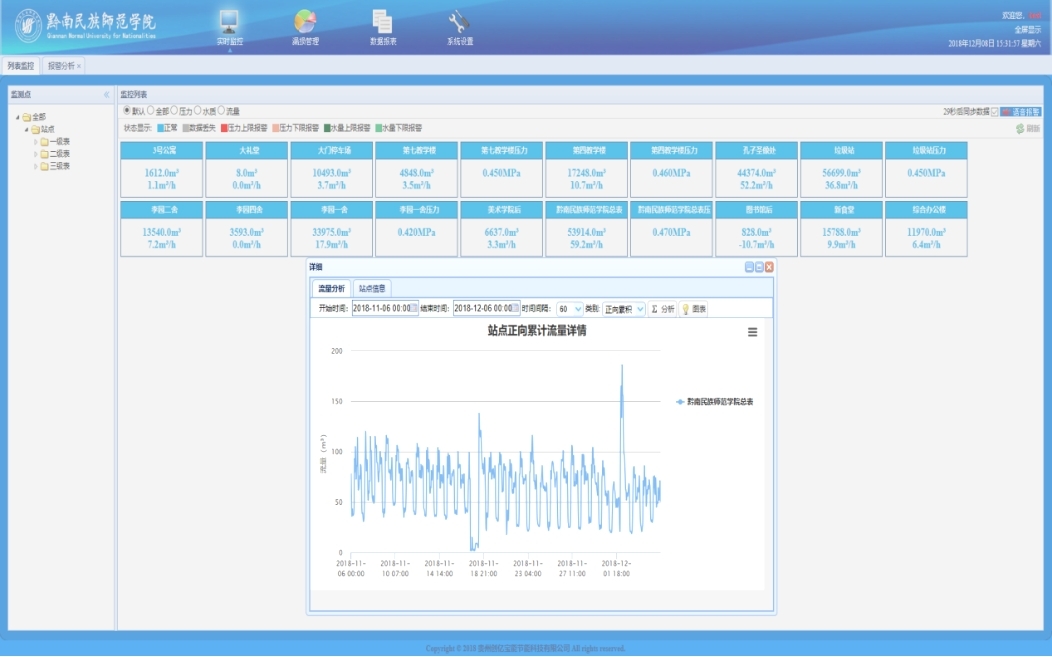The height and width of the screenshot is (657, 1052).
Task: Open the 漏损管理 pie chart icon
Action: (x=305, y=21)
